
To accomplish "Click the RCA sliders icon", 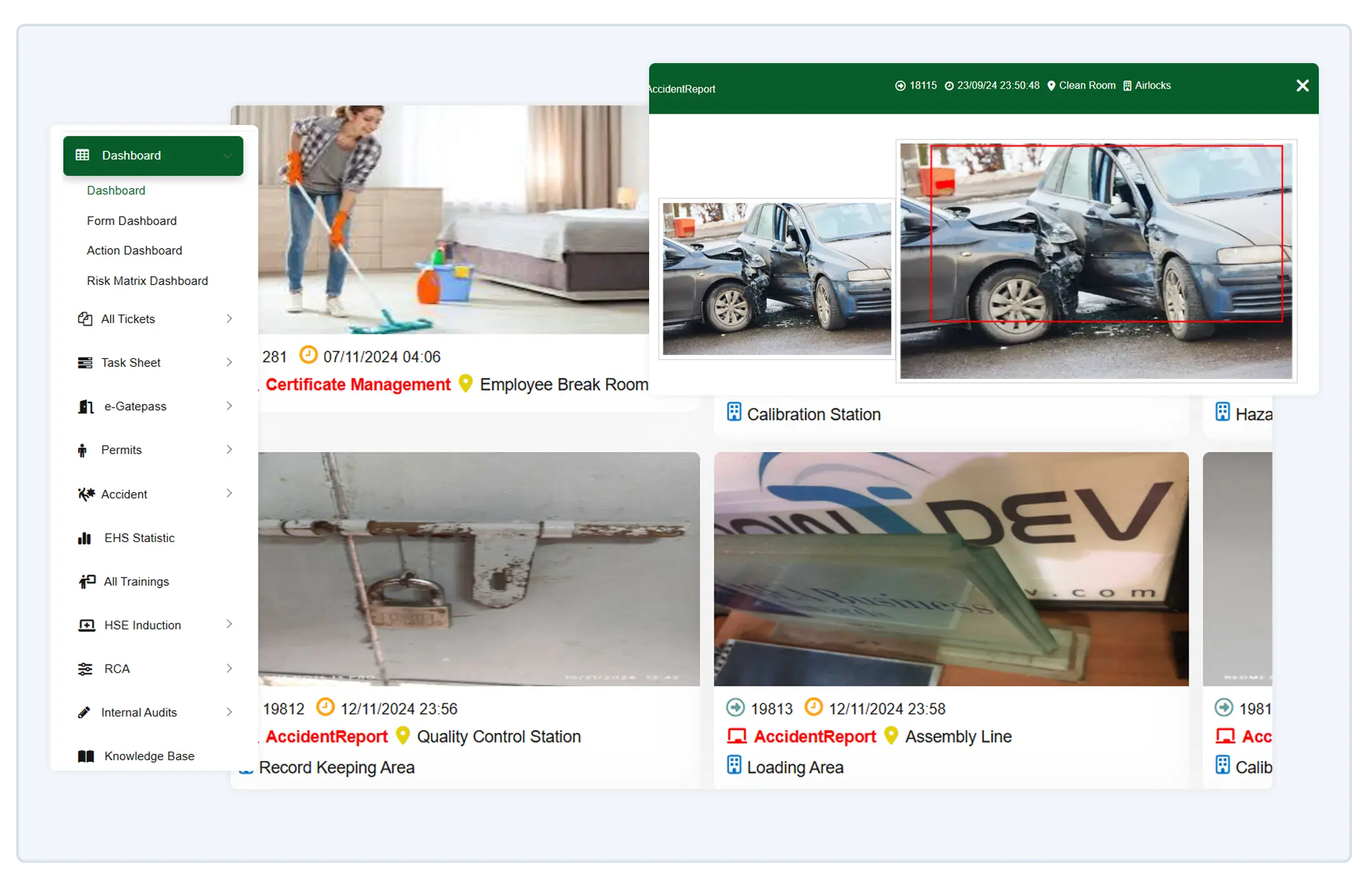I will point(85,669).
